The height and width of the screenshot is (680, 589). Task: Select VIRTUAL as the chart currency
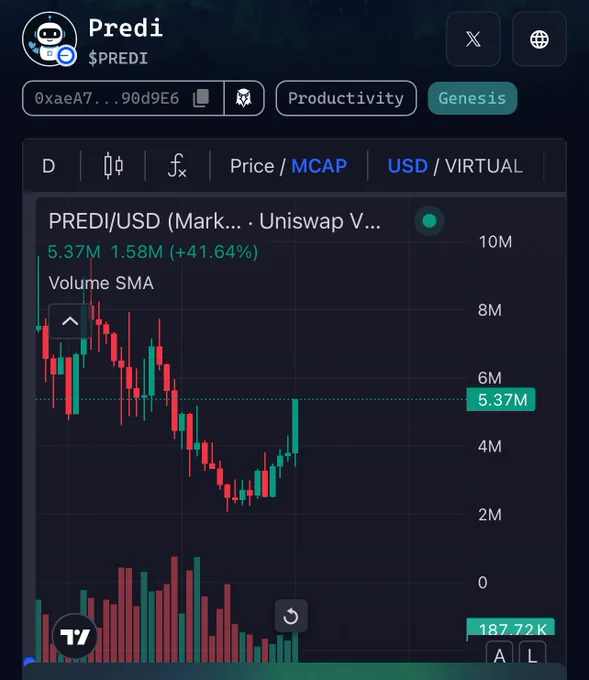484,166
